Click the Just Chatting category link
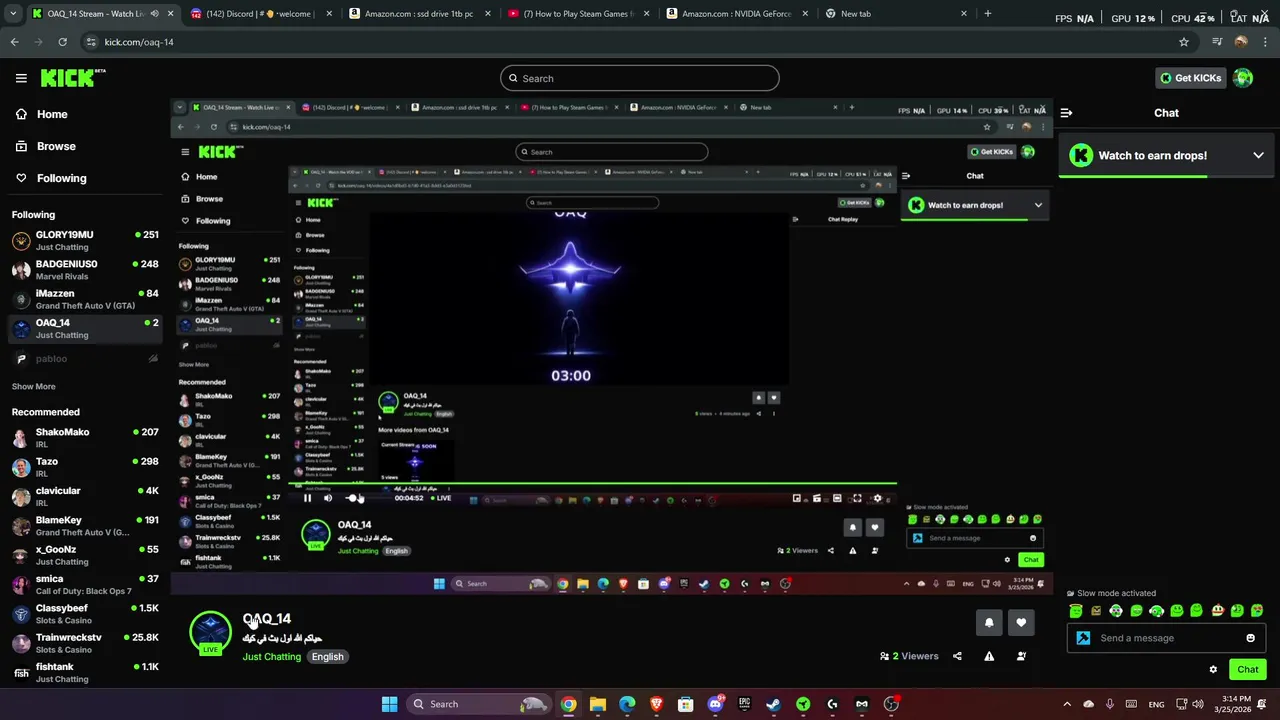The height and width of the screenshot is (720, 1280). coord(271,657)
